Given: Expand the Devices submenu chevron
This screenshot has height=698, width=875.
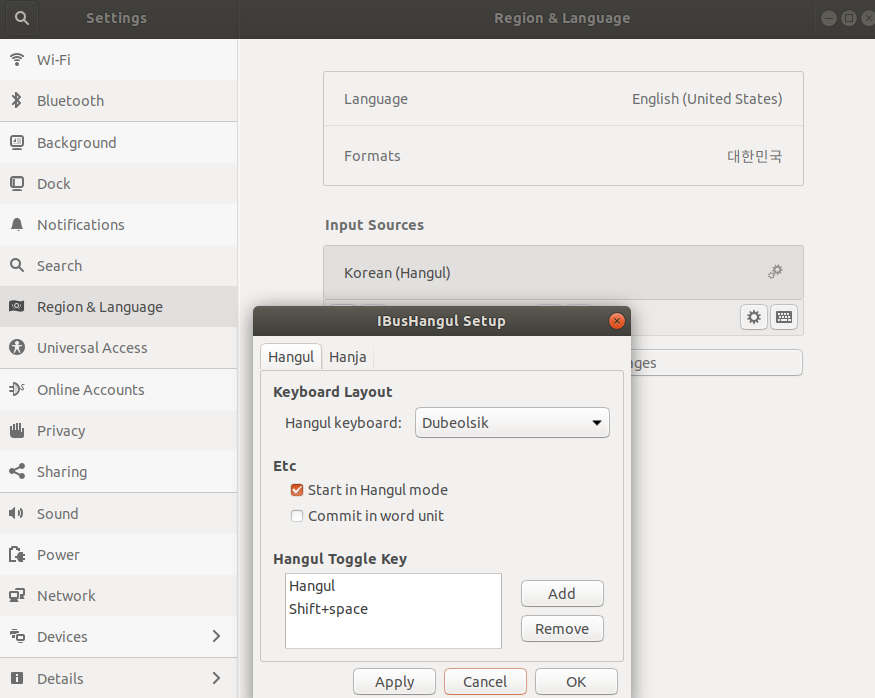Looking at the screenshot, I should 217,636.
